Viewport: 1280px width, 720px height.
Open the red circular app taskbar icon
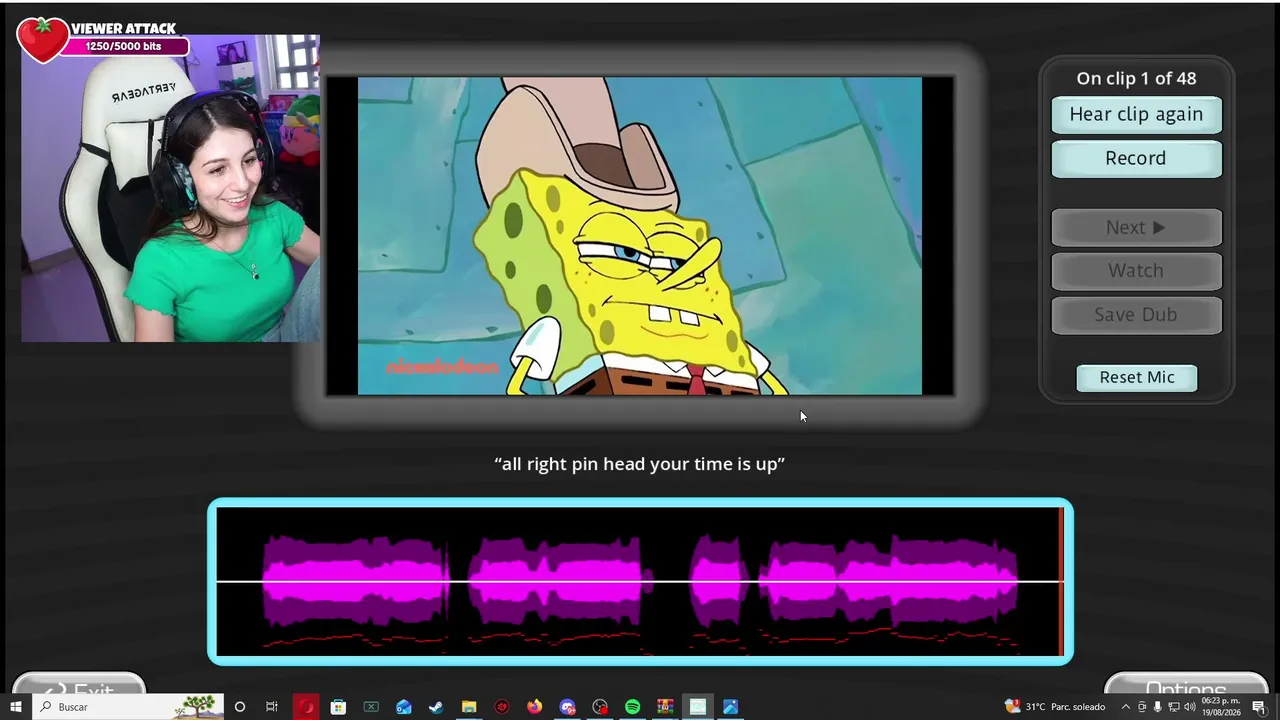502,707
